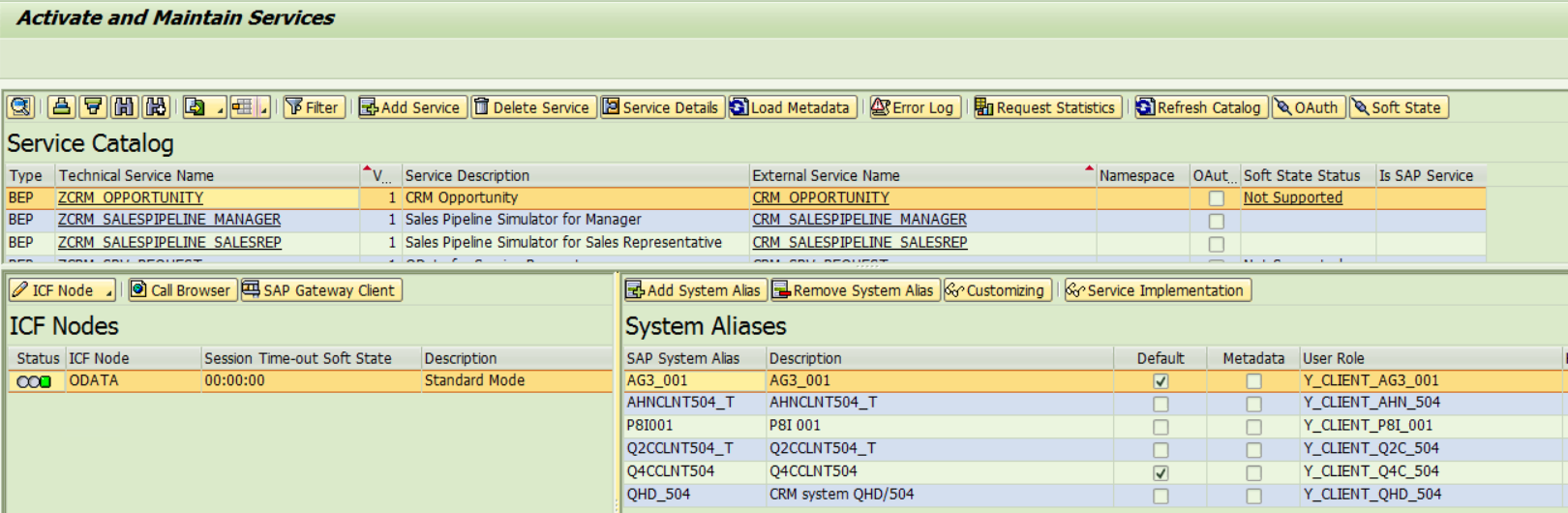Select the 'CRM Opportunity' service description cell

(x=575, y=197)
